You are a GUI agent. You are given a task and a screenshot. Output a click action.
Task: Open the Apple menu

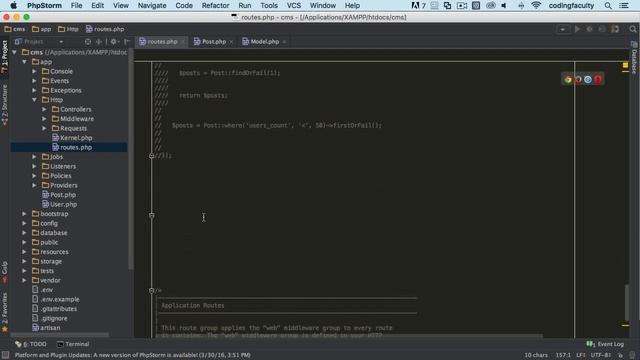[x=13, y=6]
